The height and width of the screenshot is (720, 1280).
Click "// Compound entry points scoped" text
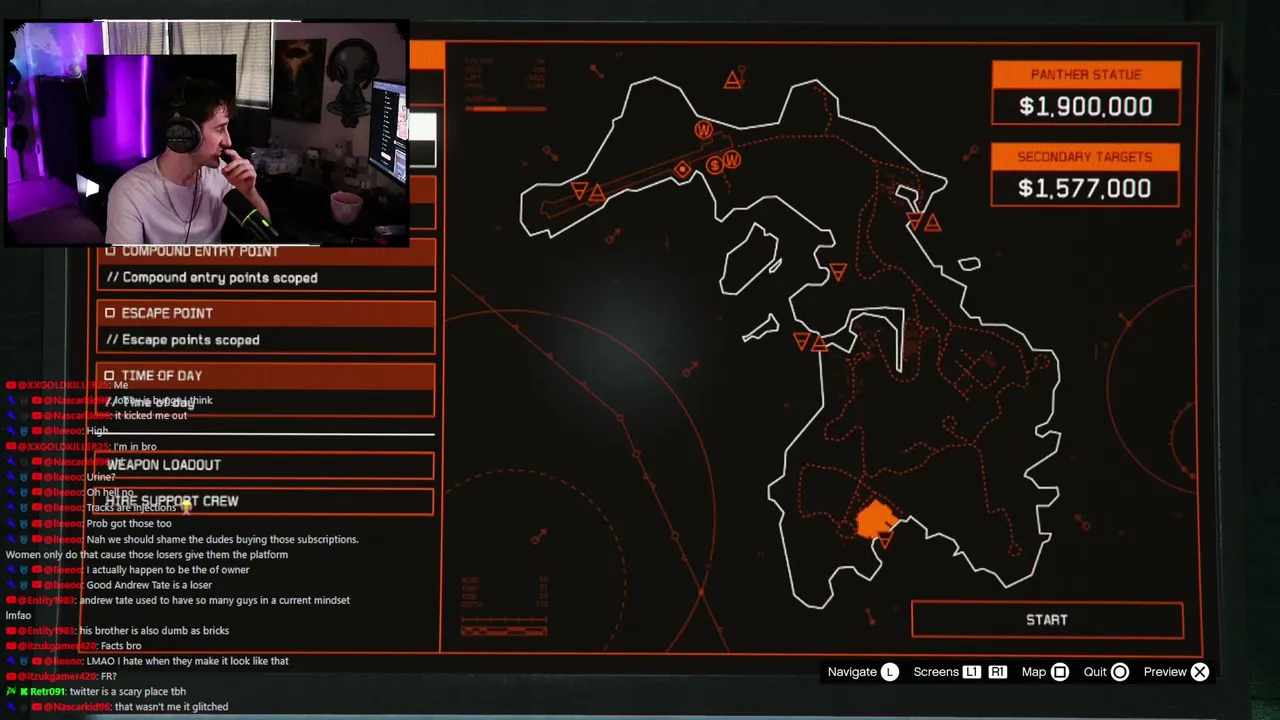point(212,278)
